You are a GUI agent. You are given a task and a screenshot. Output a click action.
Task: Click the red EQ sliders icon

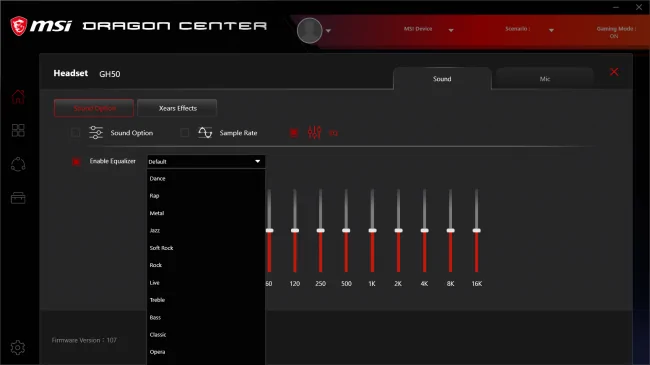coord(314,133)
